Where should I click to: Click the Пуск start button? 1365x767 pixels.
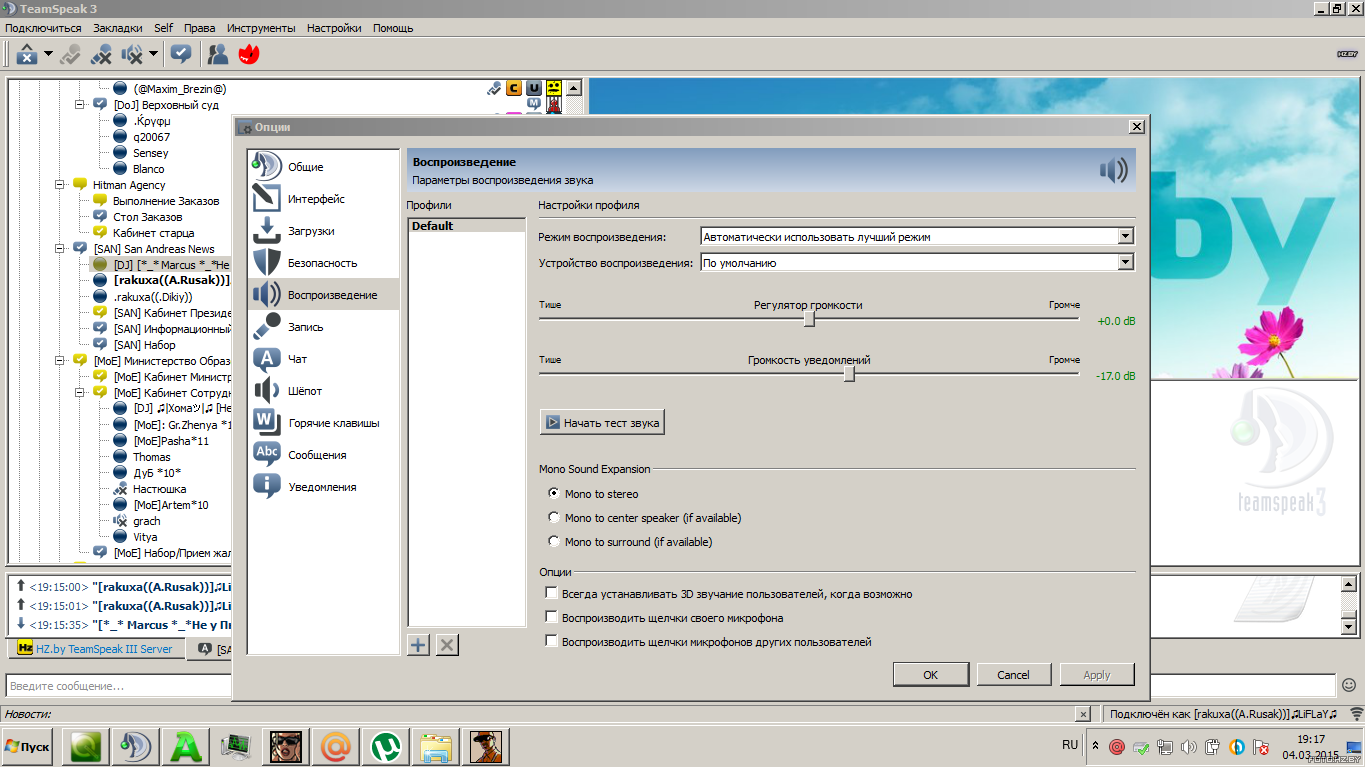coord(28,747)
